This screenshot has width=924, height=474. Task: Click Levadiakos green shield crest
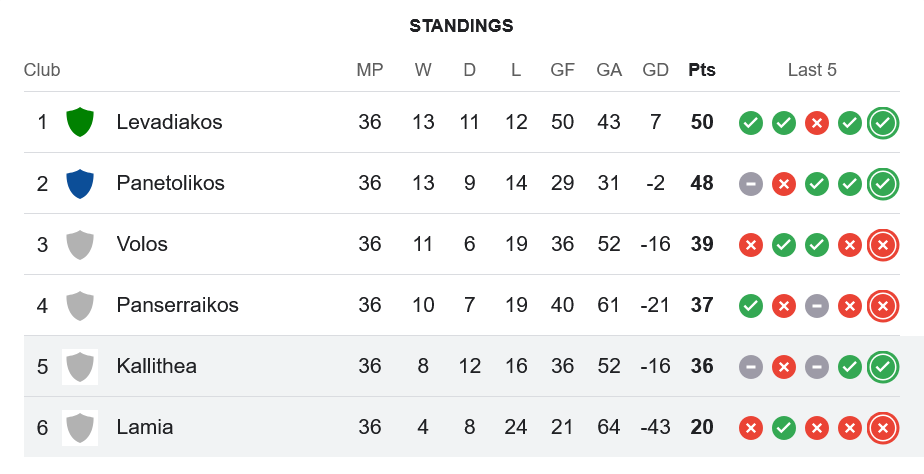pyautogui.click(x=80, y=123)
